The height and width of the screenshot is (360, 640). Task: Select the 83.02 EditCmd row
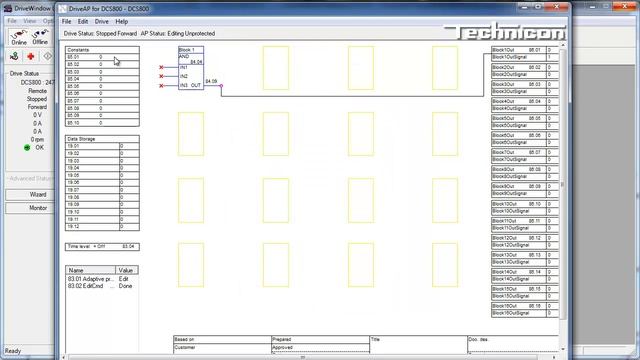point(102,286)
